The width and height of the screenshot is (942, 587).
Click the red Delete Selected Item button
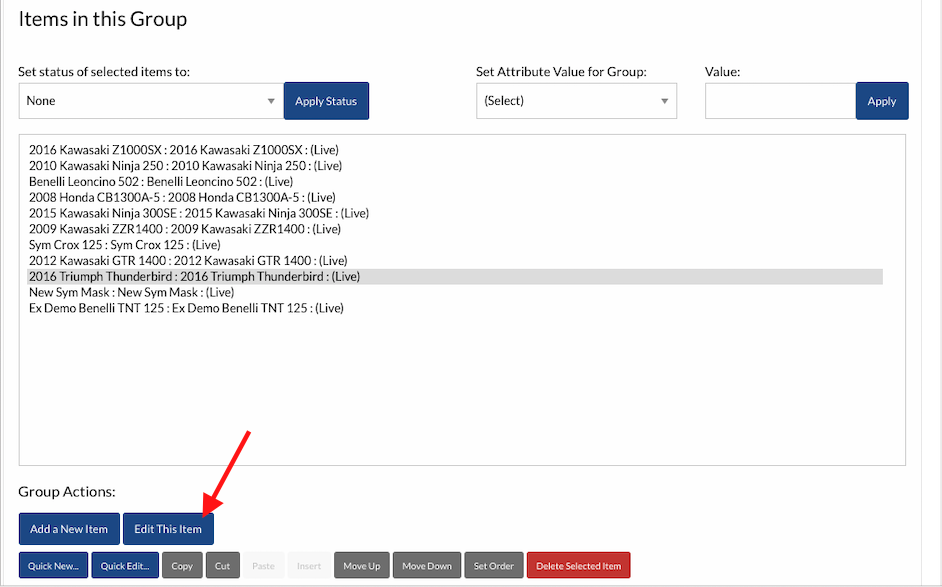pos(578,566)
